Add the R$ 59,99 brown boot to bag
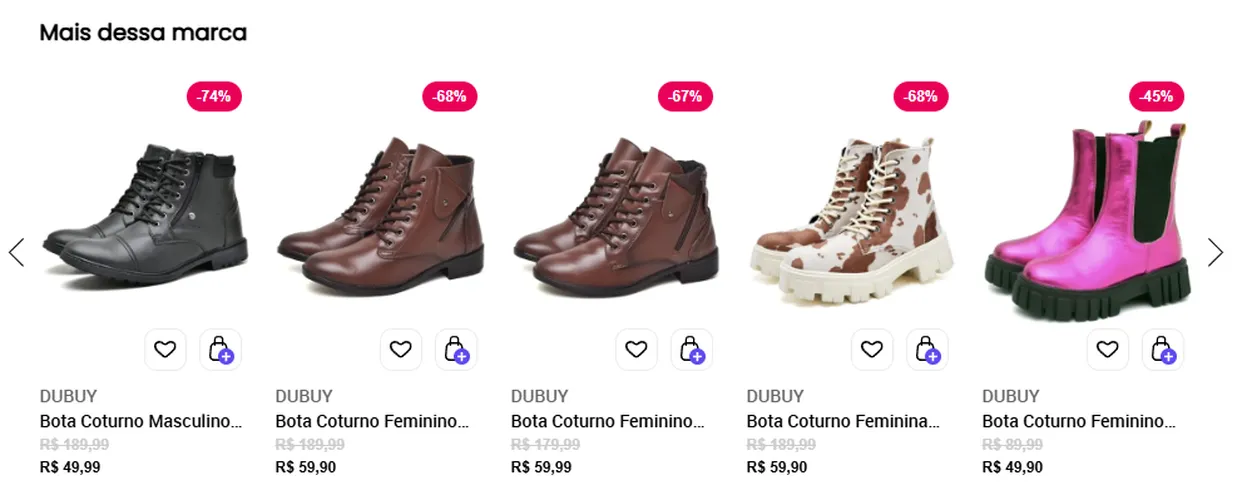This screenshot has height=500, width=1242. (692, 350)
